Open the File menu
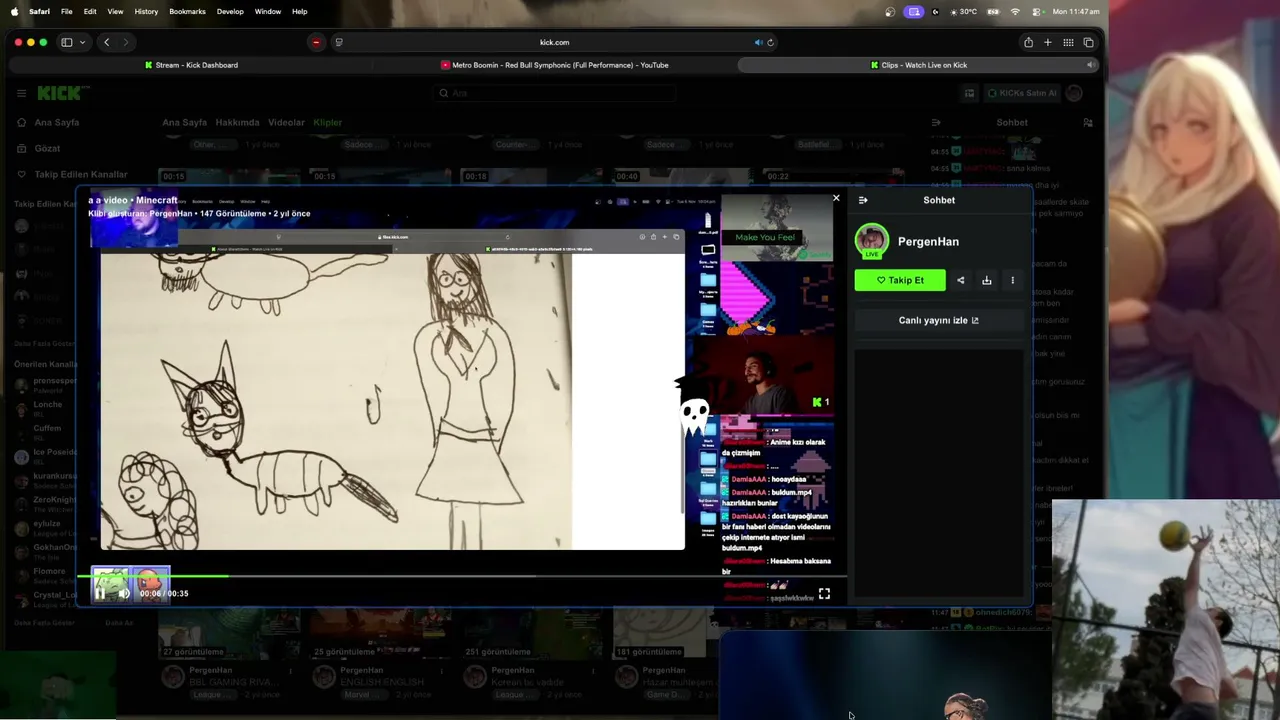1280x720 pixels. coord(66,11)
